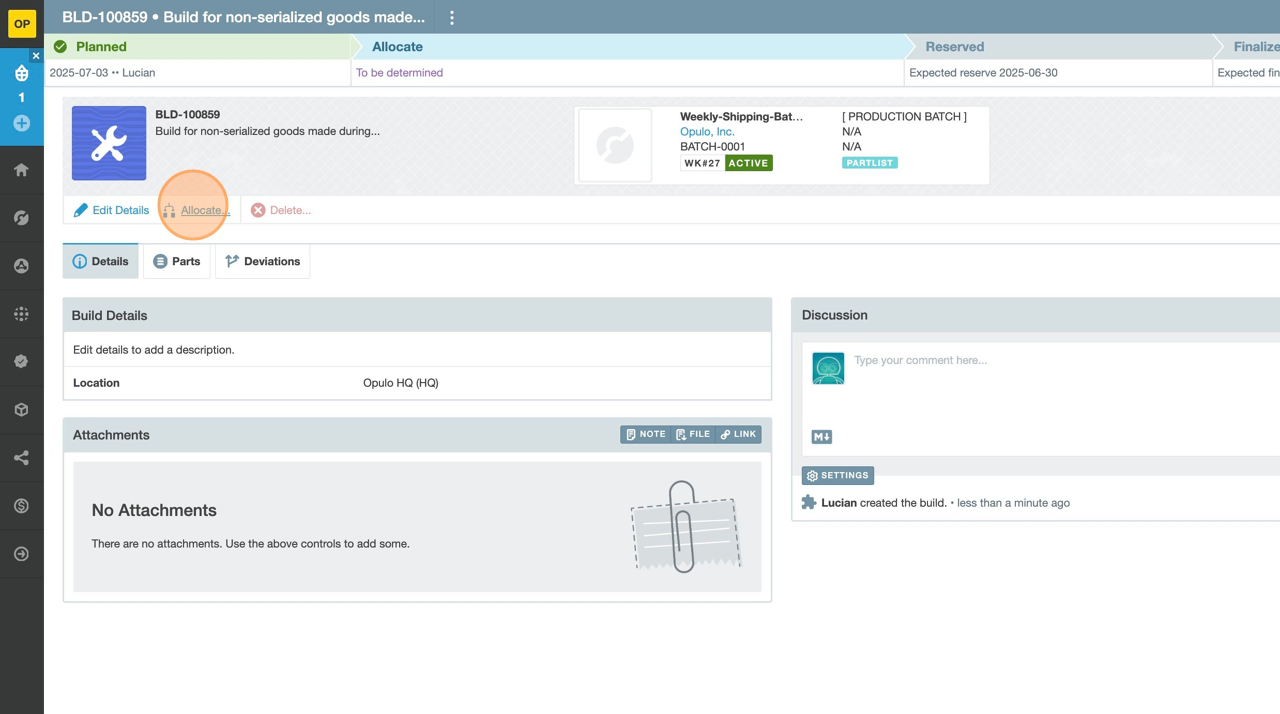1280x714 pixels.
Task: Open the three-dot menu beside build title
Action: 452,17
